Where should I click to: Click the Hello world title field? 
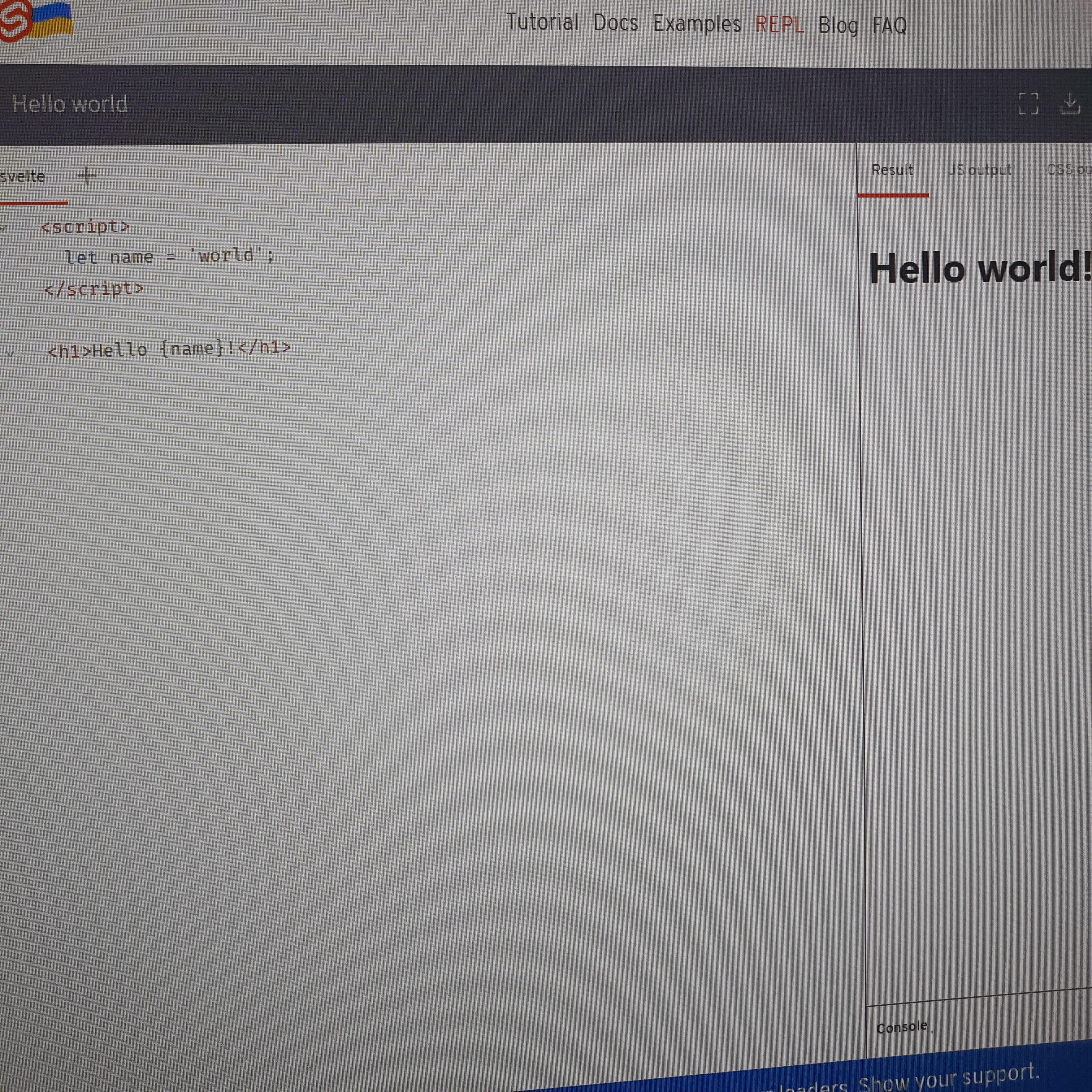[70, 105]
